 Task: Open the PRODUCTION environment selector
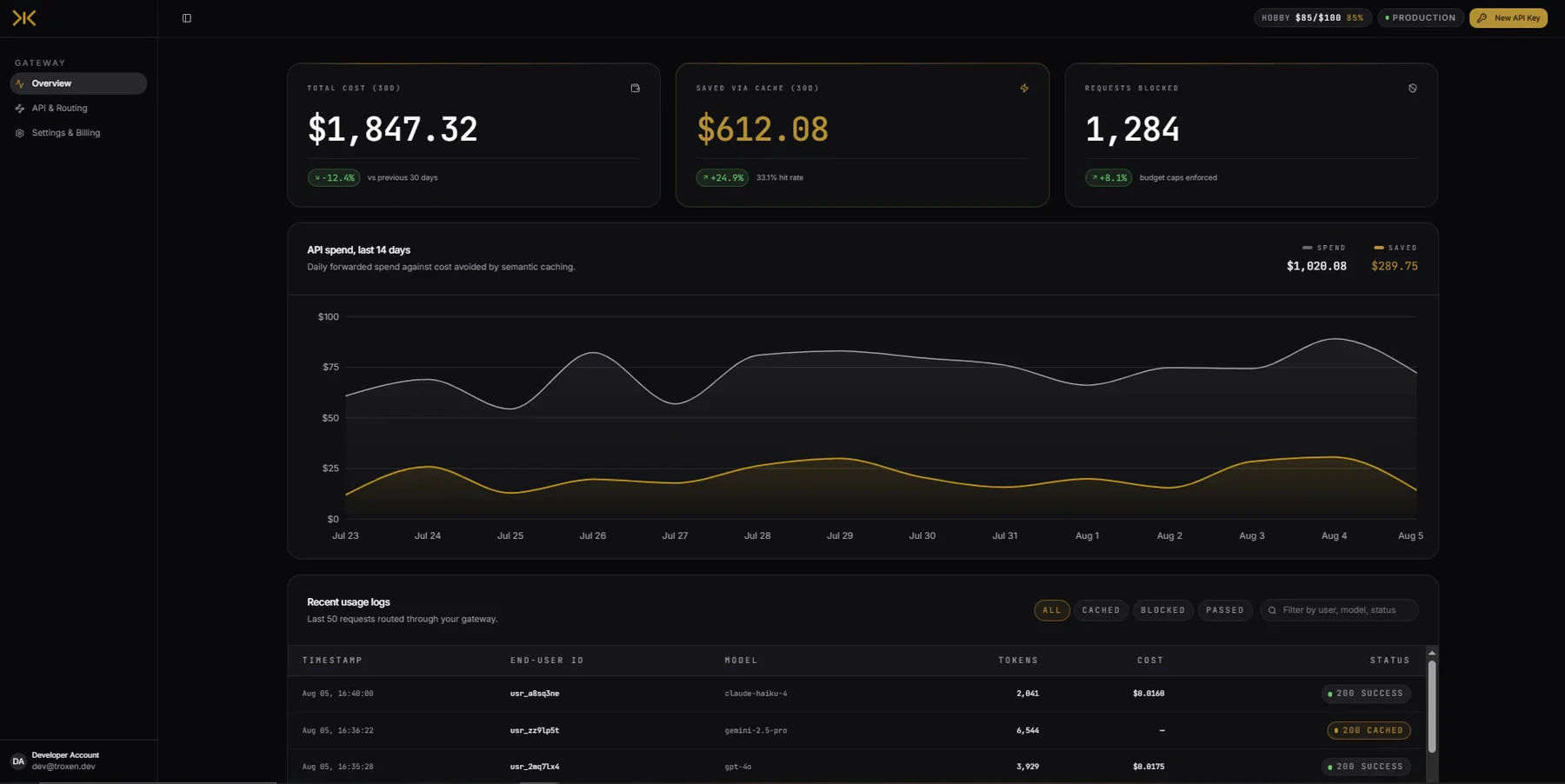click(x=1421, y=17)
